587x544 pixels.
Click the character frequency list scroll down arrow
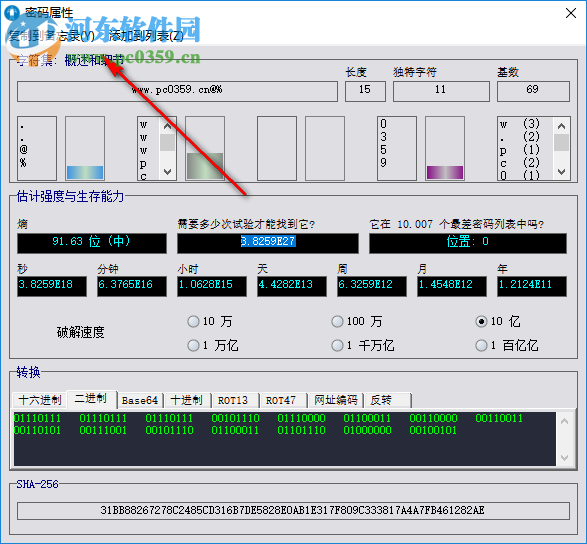coord(561,171)
